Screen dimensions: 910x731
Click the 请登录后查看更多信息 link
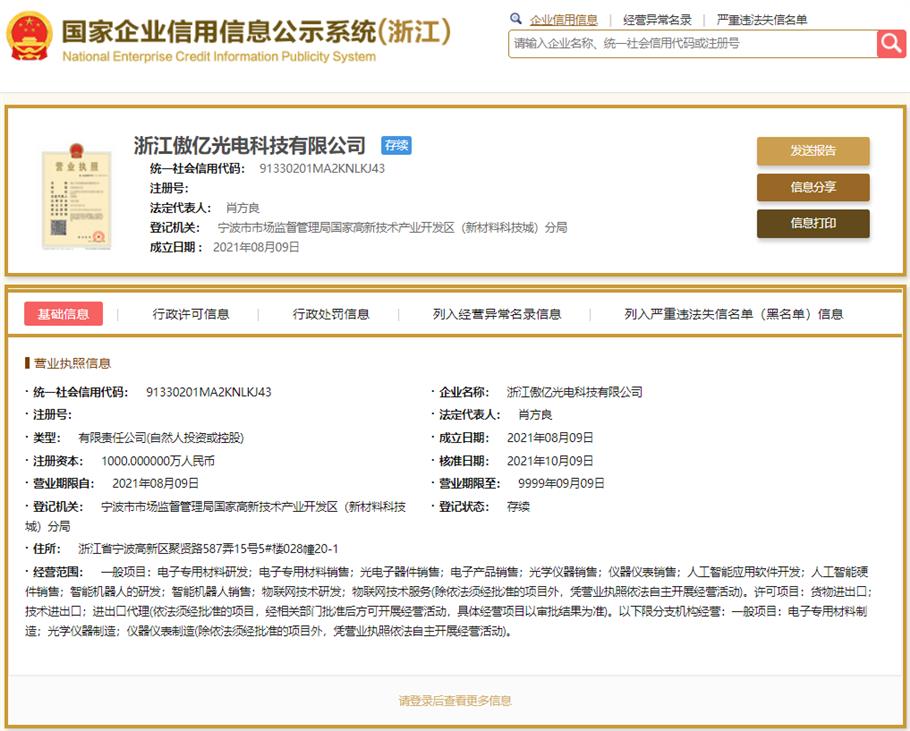(455, 700)
